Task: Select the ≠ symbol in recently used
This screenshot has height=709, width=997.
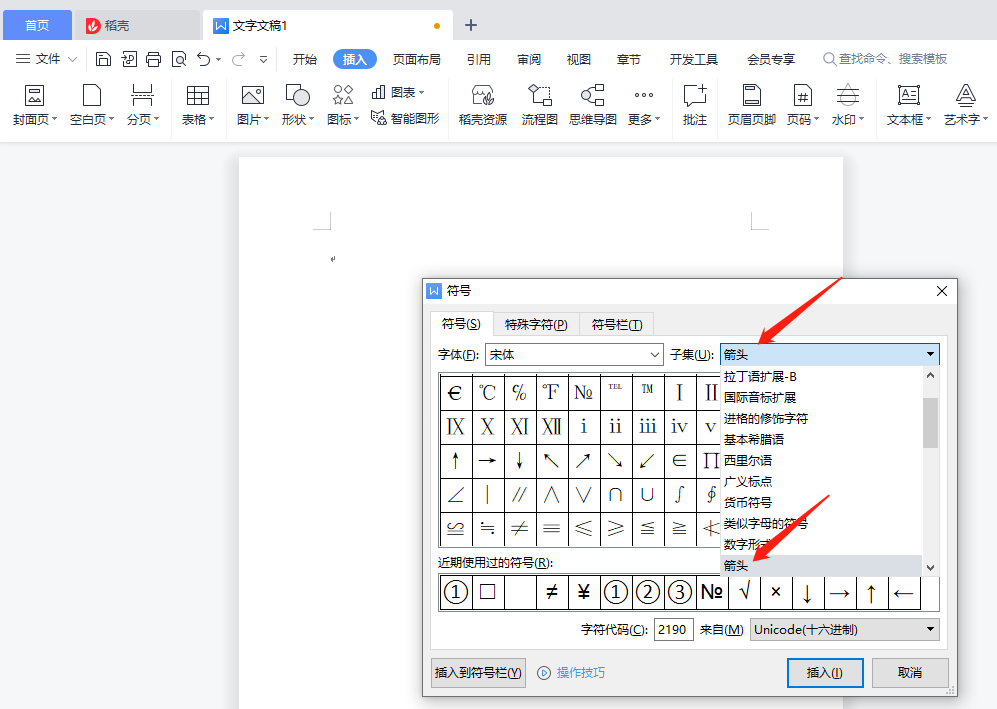Action: click(552, 593)
